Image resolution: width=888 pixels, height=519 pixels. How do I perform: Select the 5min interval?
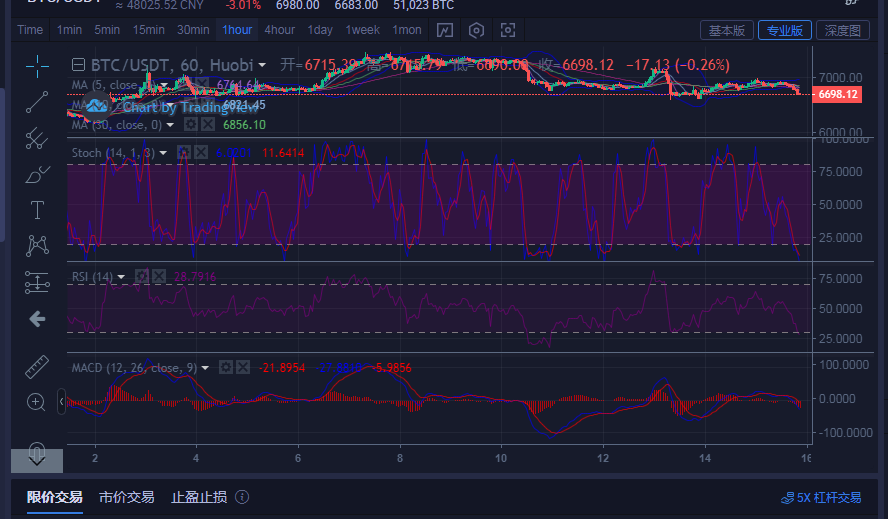[107, 30]
